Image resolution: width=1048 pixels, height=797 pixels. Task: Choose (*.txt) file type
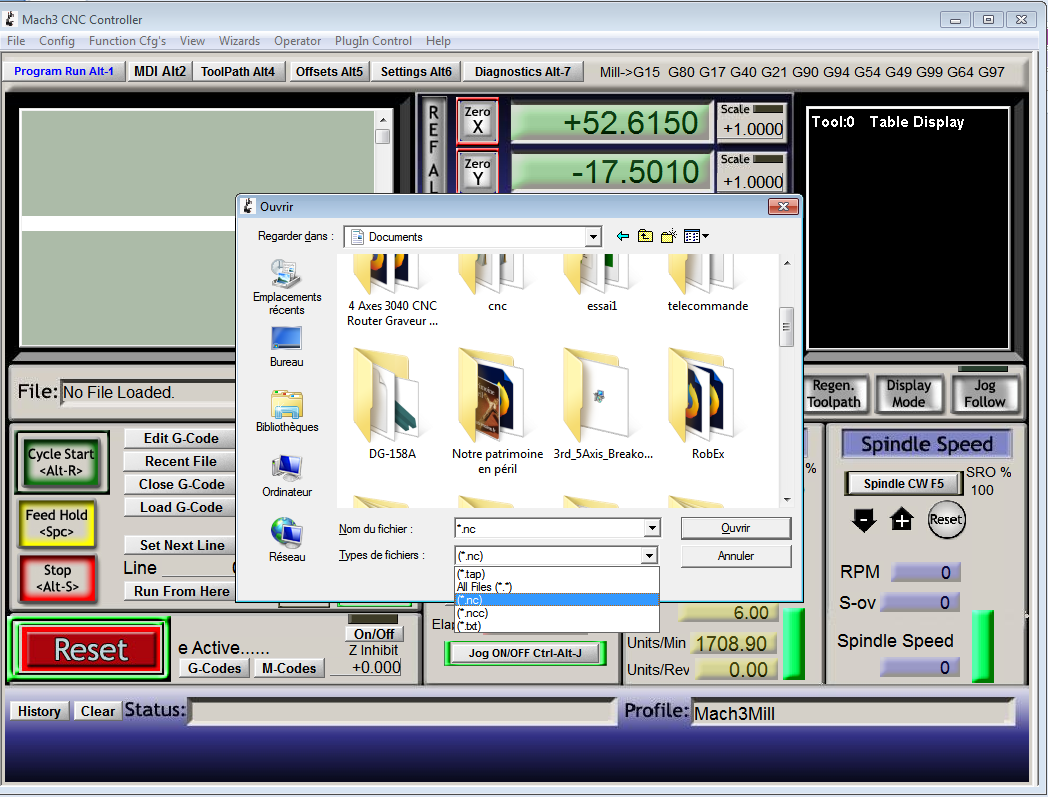556,626
